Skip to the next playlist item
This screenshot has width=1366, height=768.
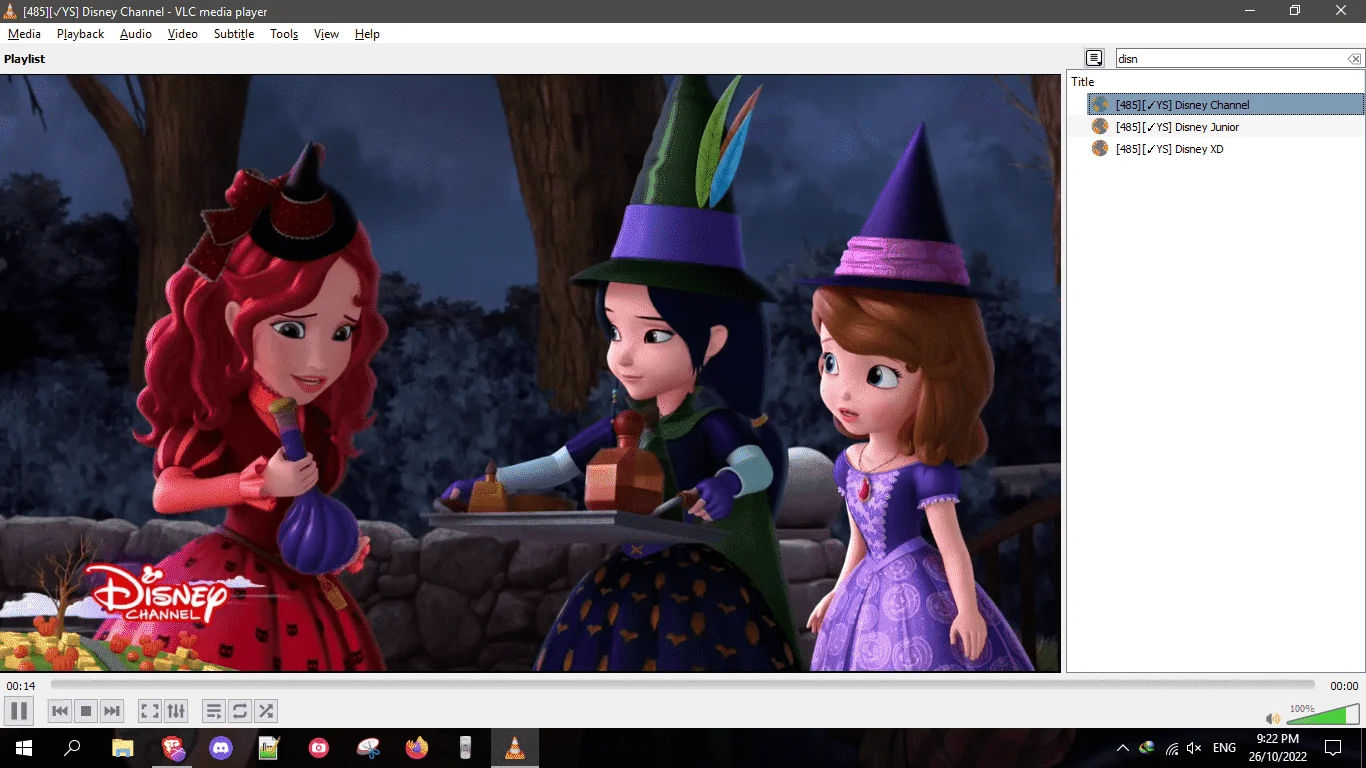coord(112,711)
